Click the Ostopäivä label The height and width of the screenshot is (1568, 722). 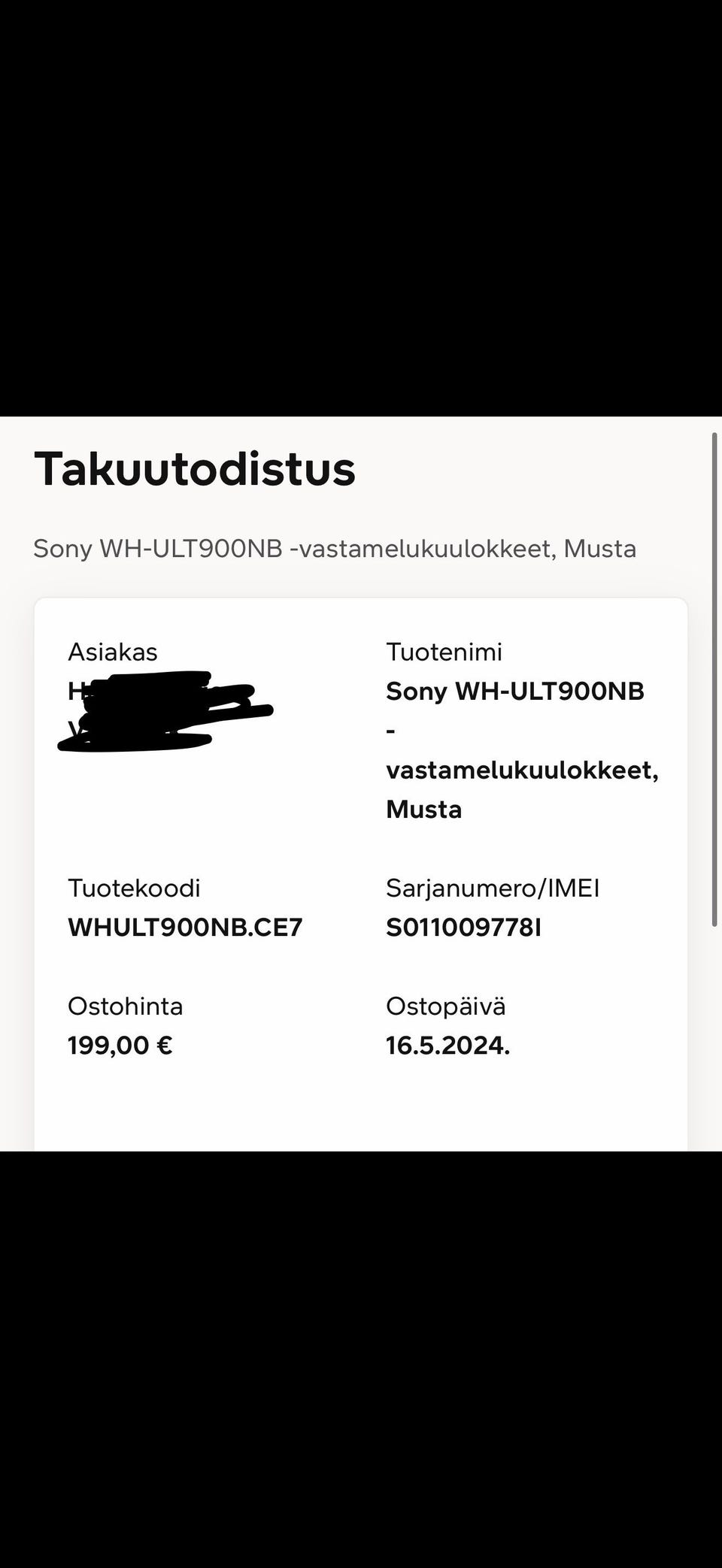pos(446,1006)
